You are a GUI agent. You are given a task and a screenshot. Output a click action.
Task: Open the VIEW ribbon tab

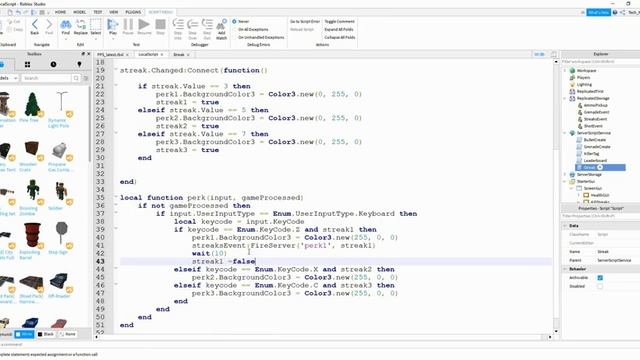click(x=114, y=12)
